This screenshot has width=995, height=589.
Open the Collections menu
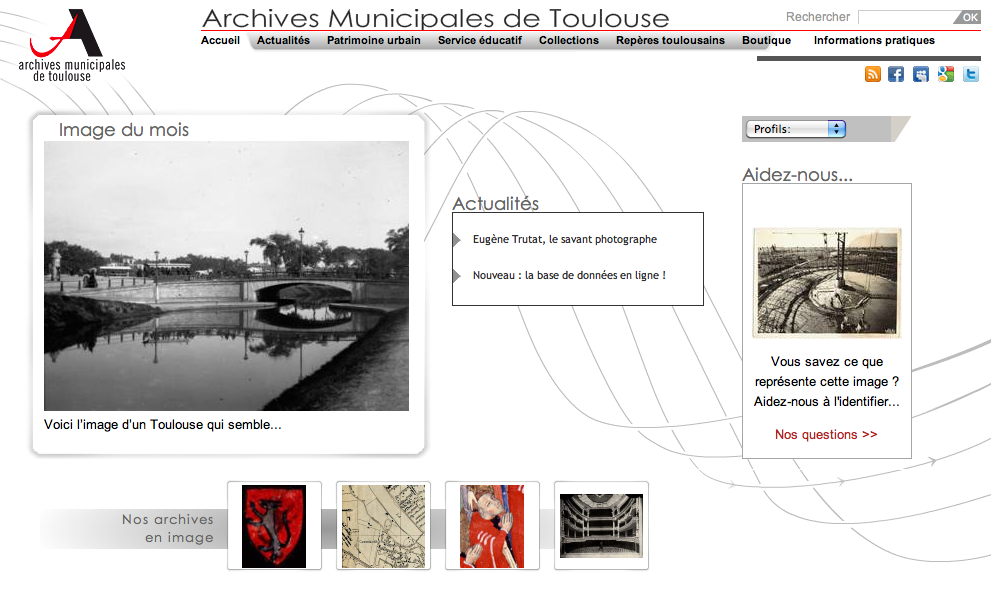569,40
